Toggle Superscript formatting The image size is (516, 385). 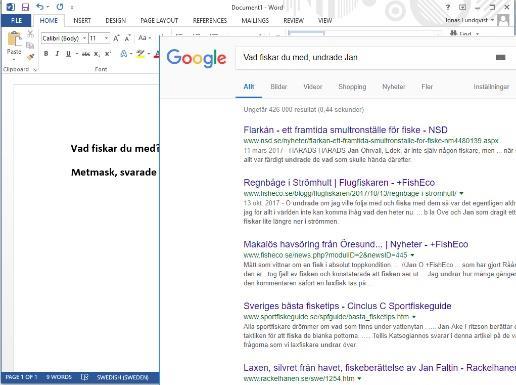coord(108,54)
